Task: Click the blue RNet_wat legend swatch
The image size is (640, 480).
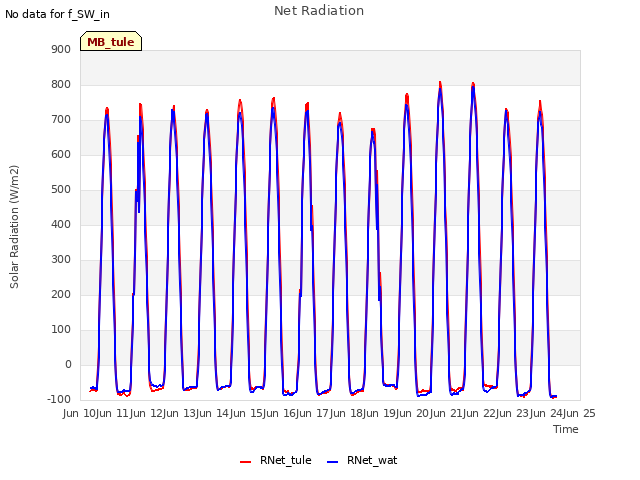Action: pos(333,462)
